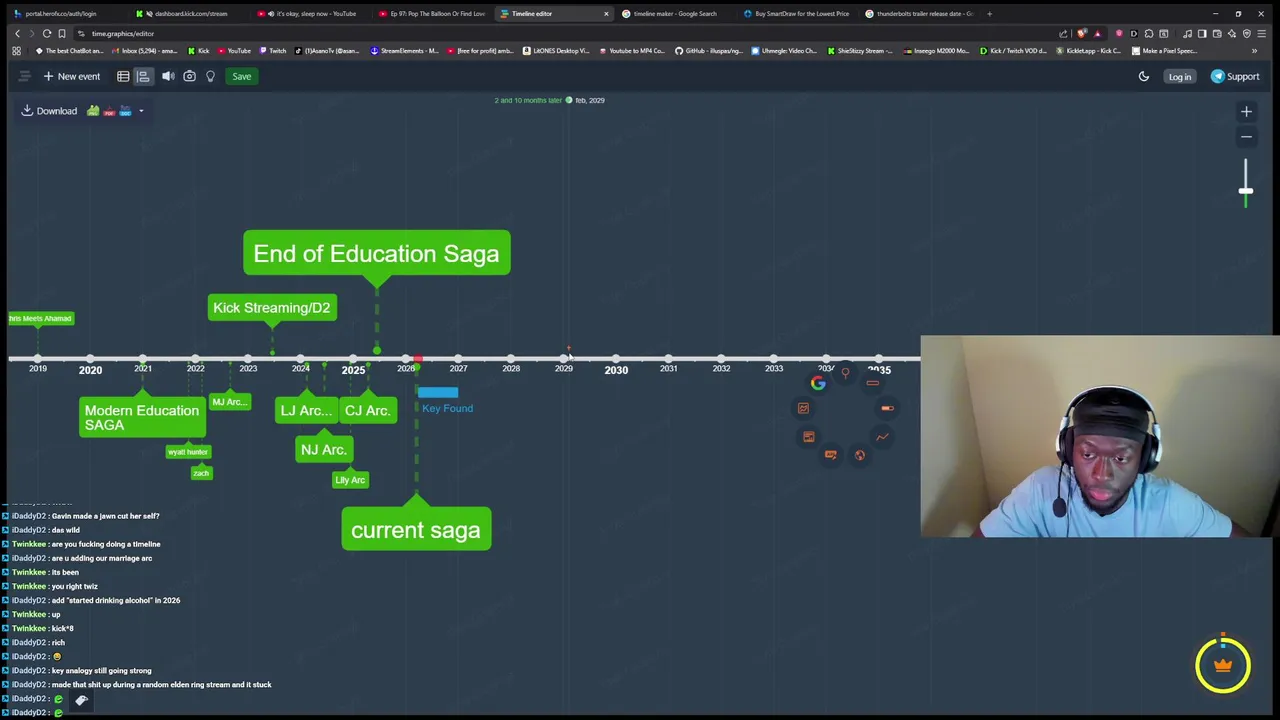Select the CJ Arc event label
1280x720 pixels.
367,410
